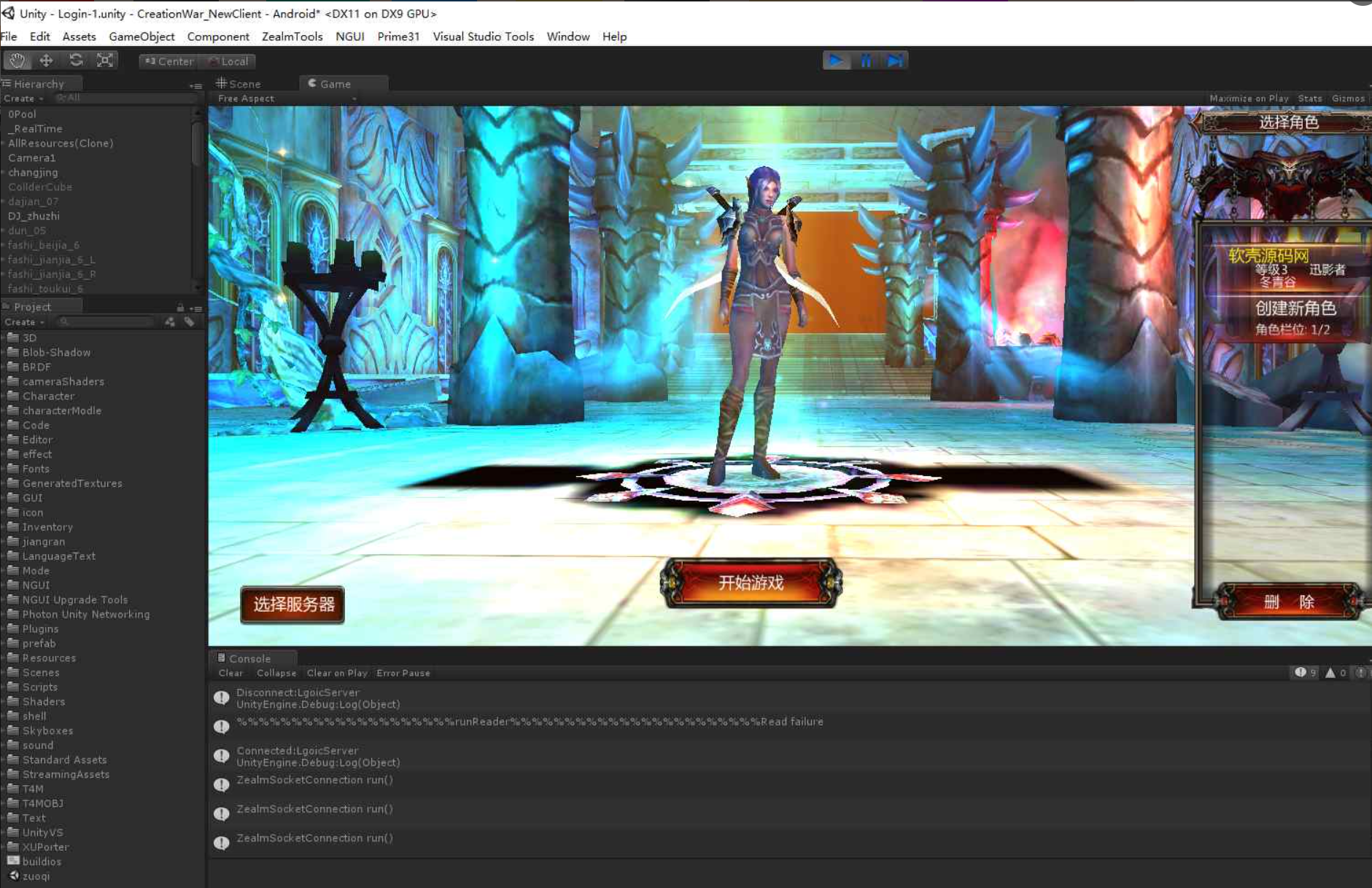
Task: Select Camera1 in the Hierarchy
Action: click(31, 158)
